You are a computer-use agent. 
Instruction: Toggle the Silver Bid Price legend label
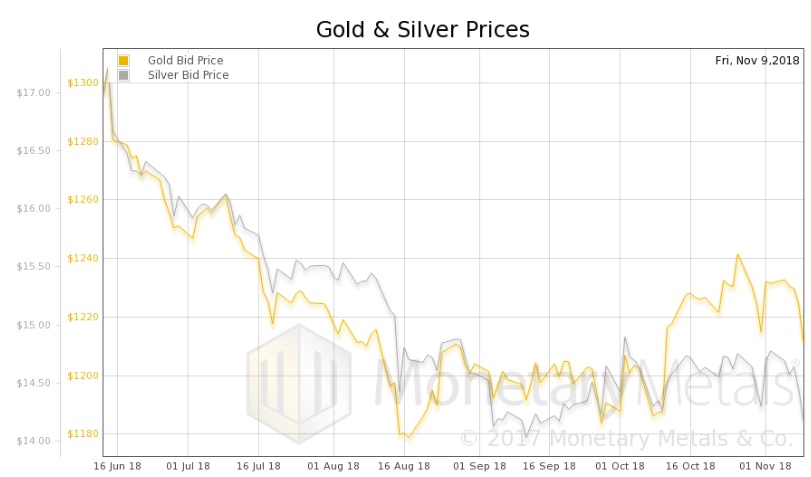(188, 75)
